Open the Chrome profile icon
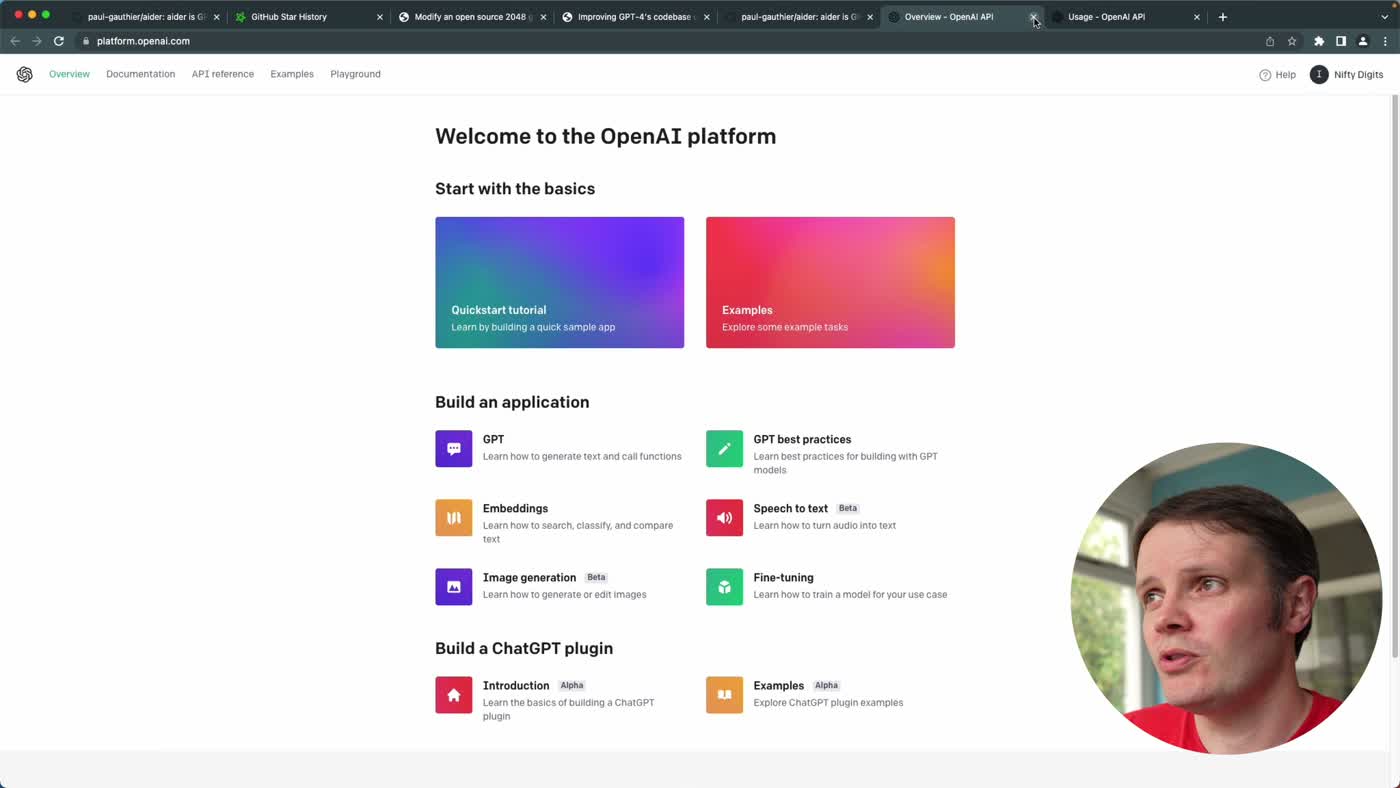Viewport: 1400px width, 788px height. click(x=1363, y=41)
